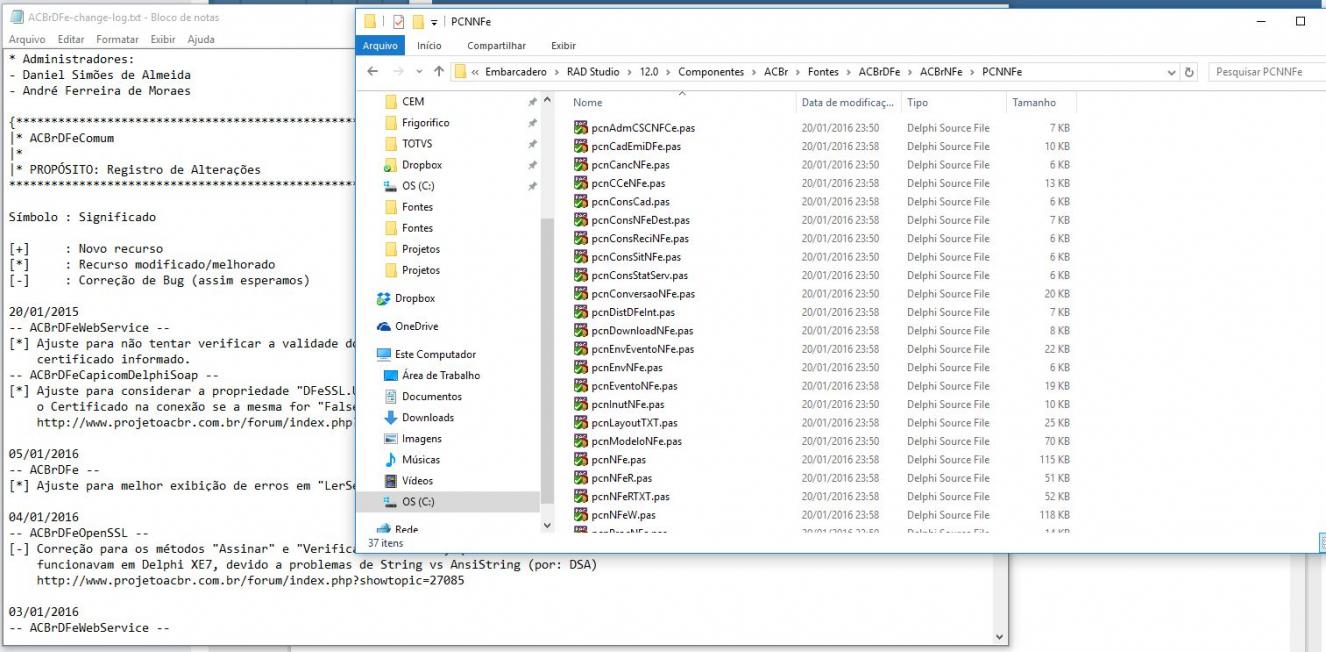Screen dimensions: 1326x652
Task: Click in the Pesquisar PCNNFe search box
Action: click(1265, 72)
